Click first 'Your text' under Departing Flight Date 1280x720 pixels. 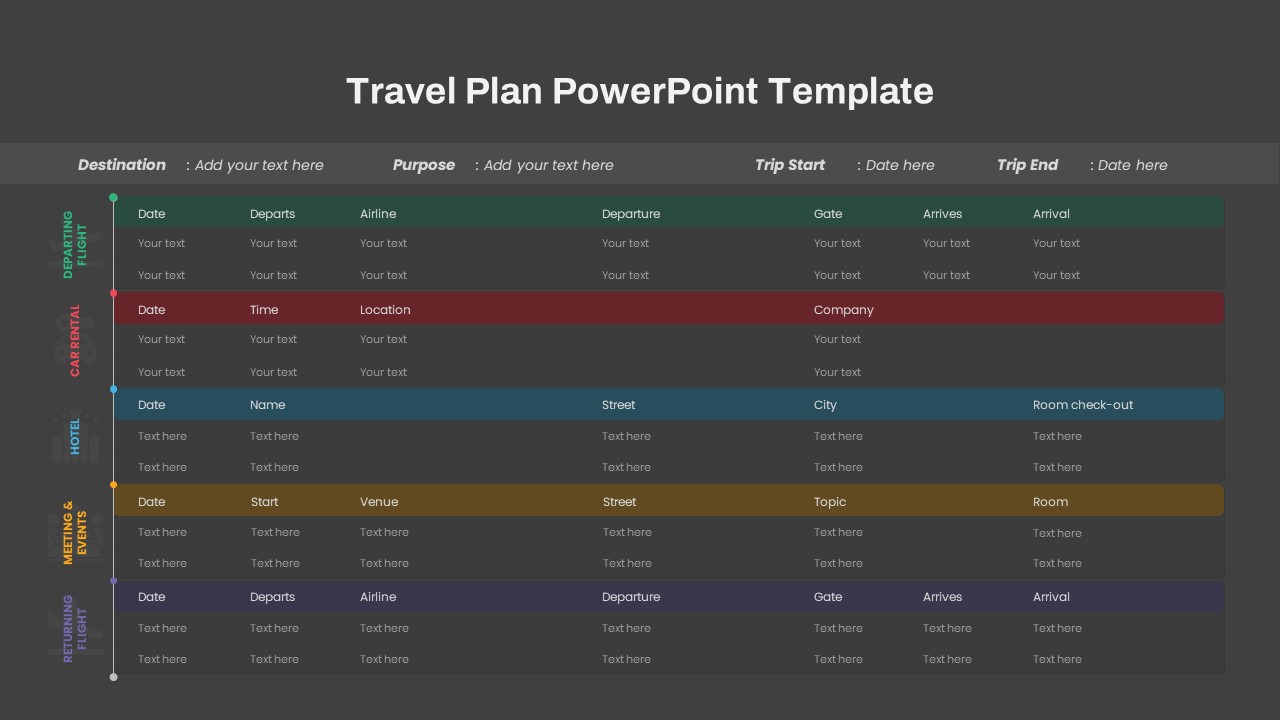tap(161, 243)
